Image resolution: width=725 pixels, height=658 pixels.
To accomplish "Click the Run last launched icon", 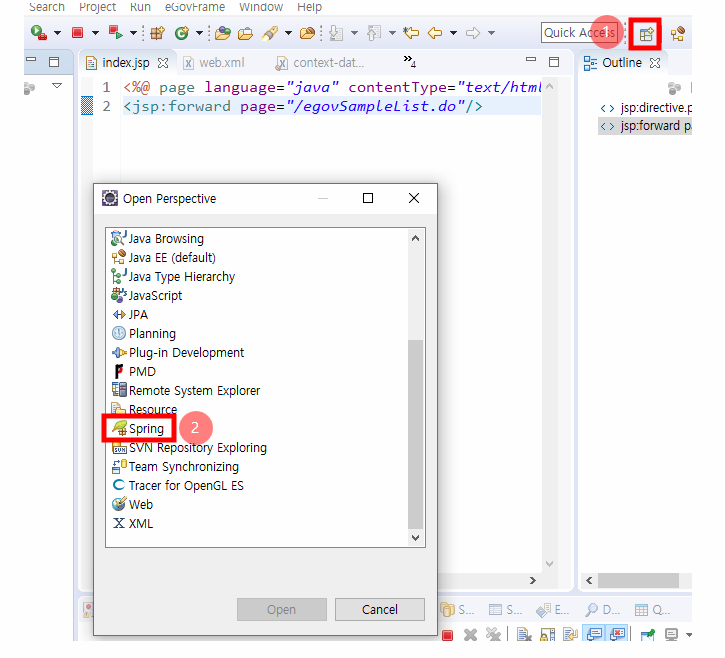I will tap(115, 32).
